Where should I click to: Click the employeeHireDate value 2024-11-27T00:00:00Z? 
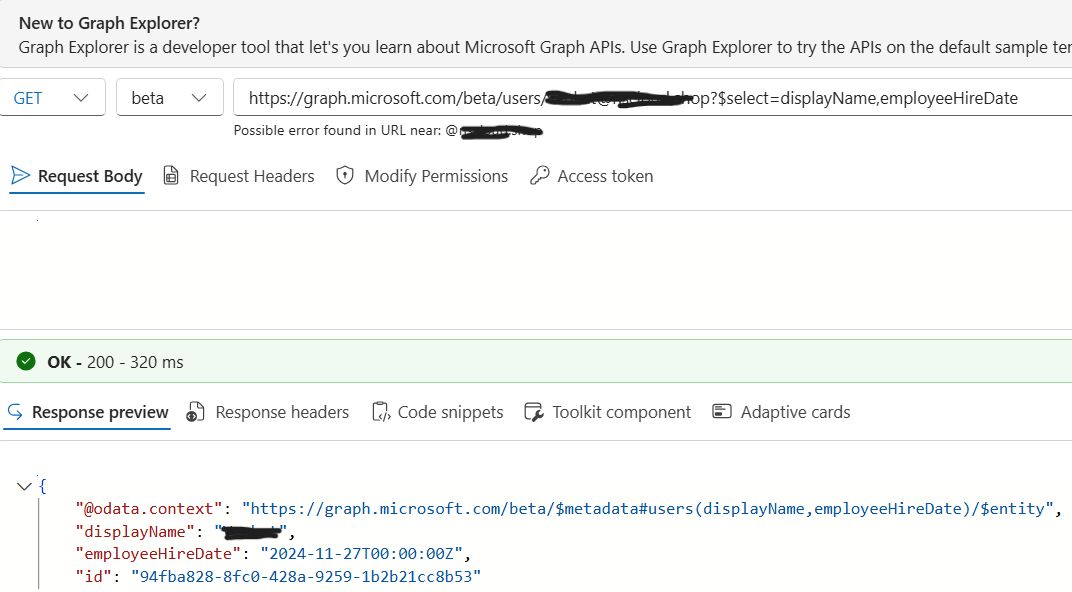[361, 554]
